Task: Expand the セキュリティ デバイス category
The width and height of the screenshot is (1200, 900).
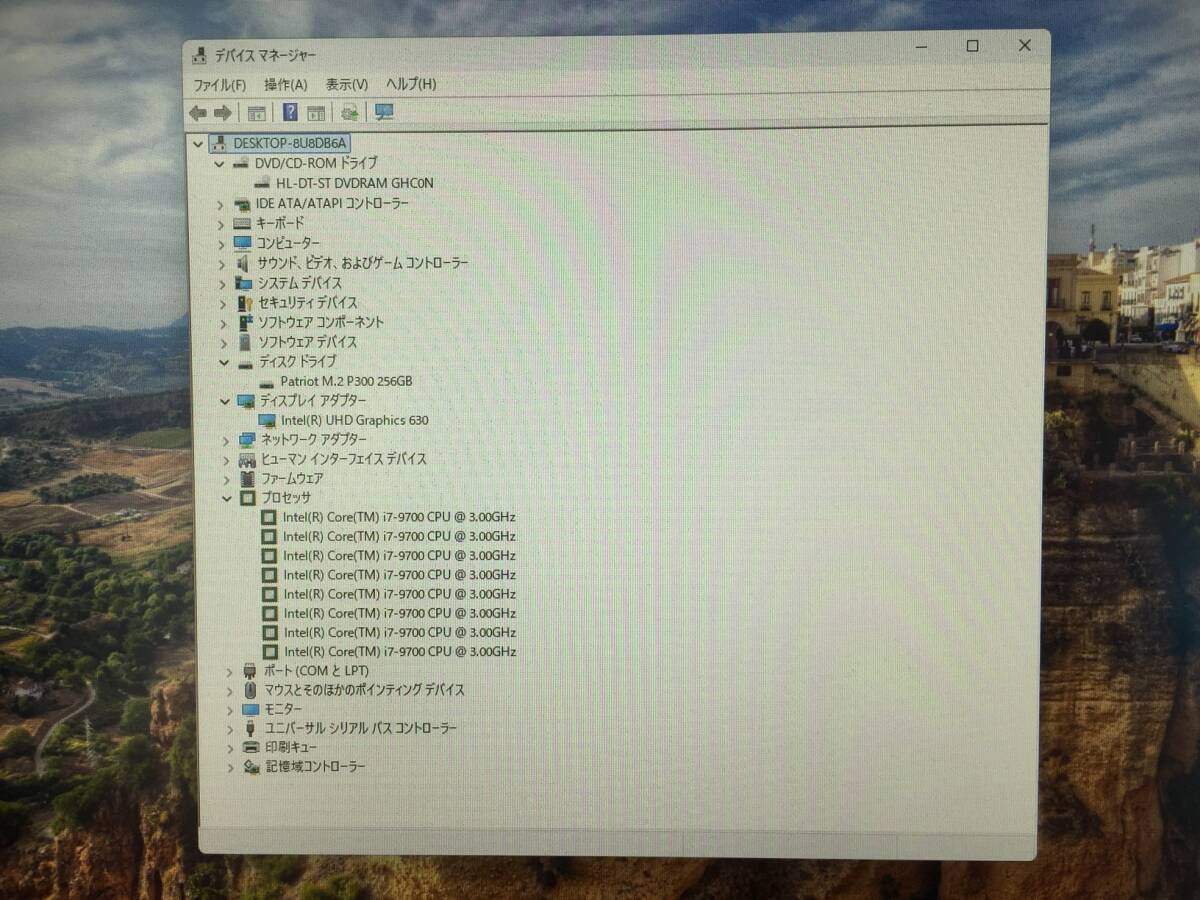Action: click(x=222, y=303)
